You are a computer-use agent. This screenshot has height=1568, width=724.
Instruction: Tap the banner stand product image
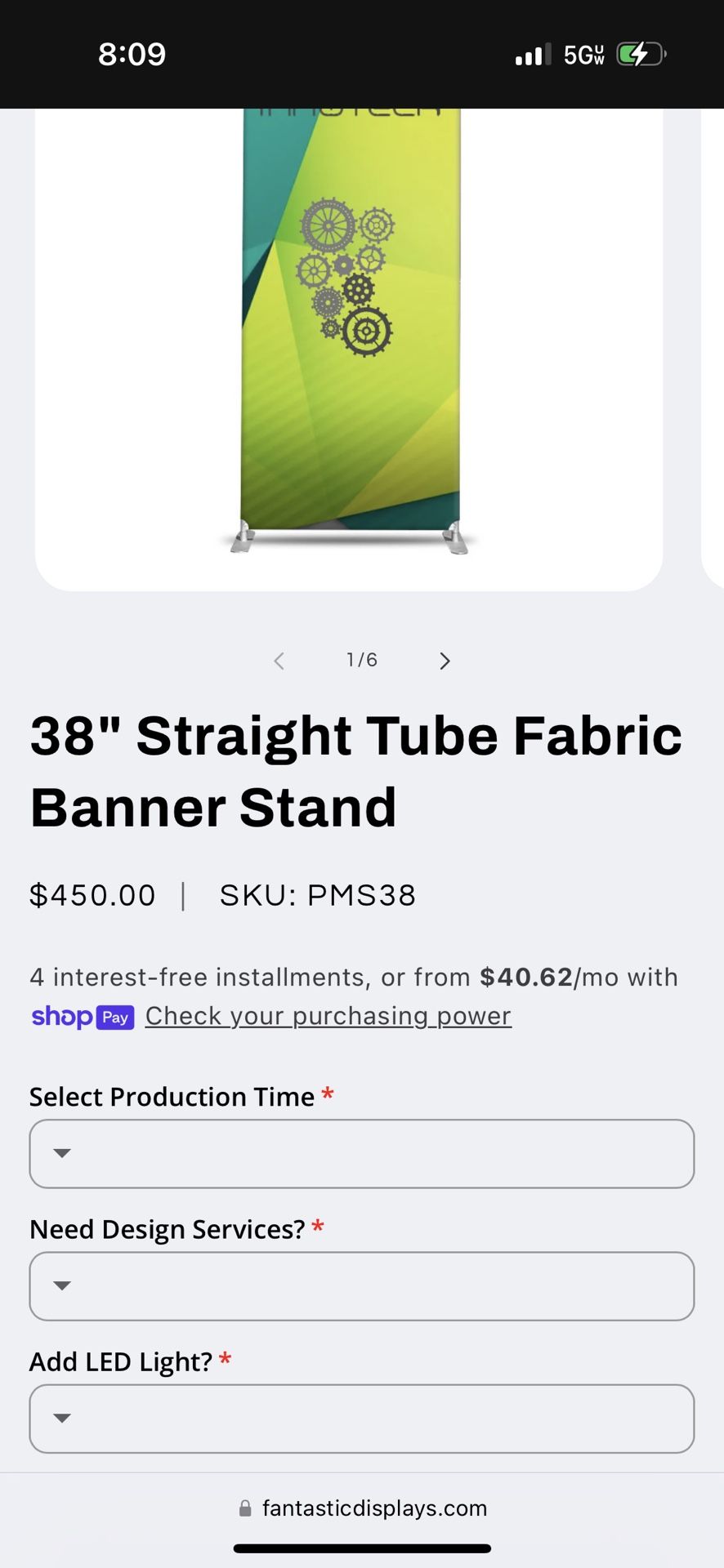[351, 327]
